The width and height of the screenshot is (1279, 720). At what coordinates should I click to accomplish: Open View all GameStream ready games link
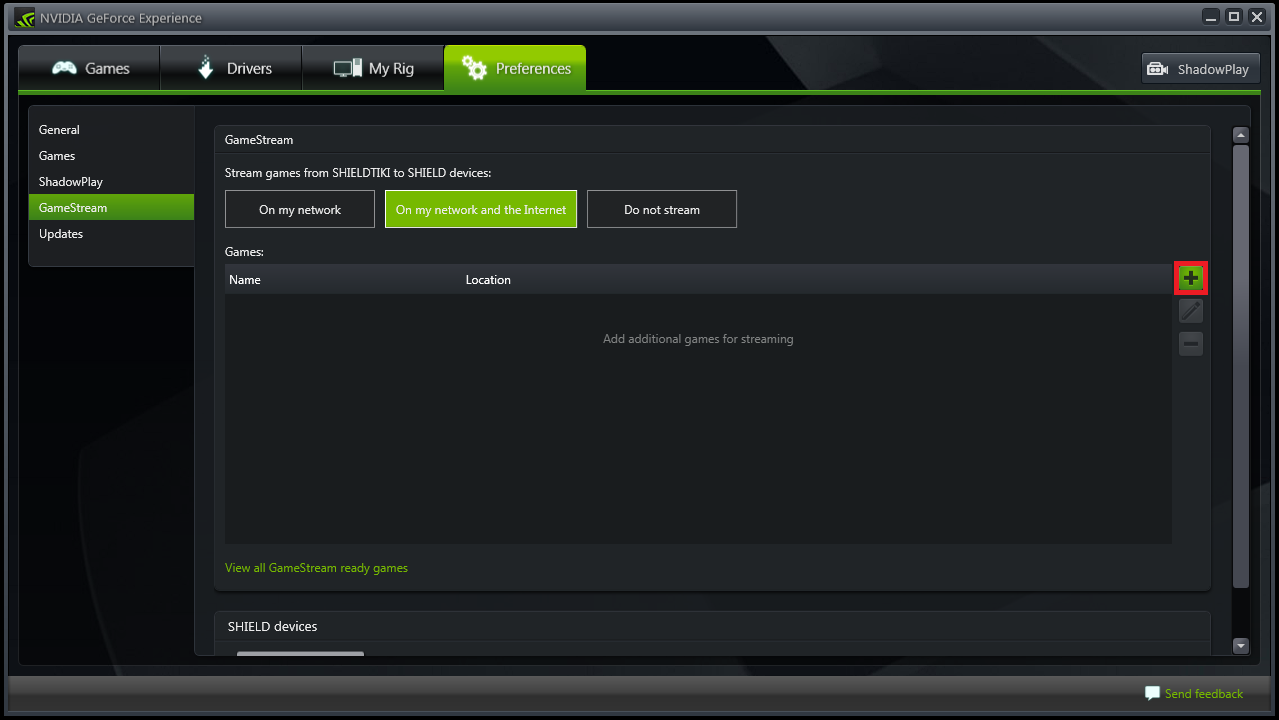(x=316, y=568)
